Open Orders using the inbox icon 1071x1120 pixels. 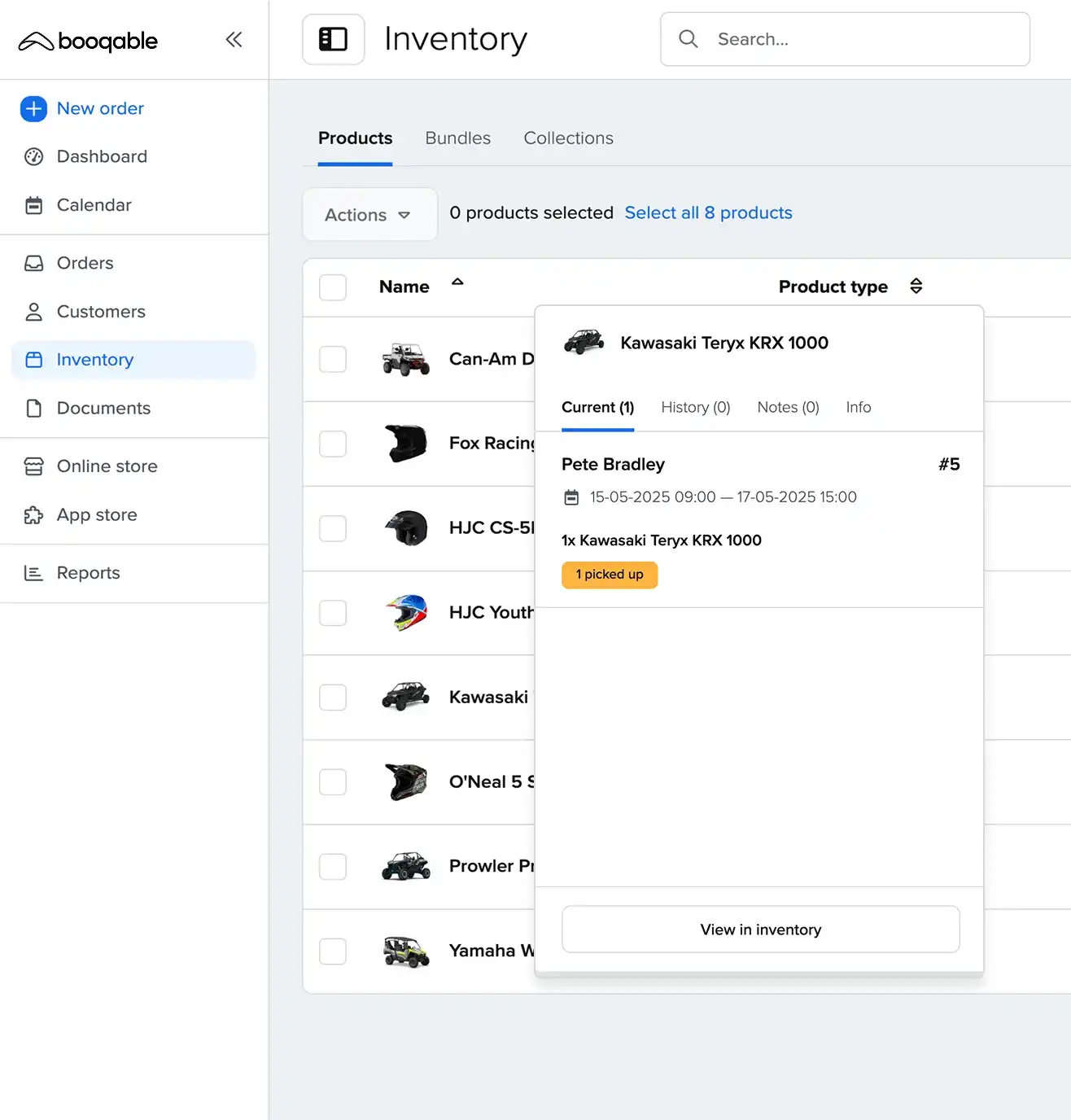click(x=33, y=263)
